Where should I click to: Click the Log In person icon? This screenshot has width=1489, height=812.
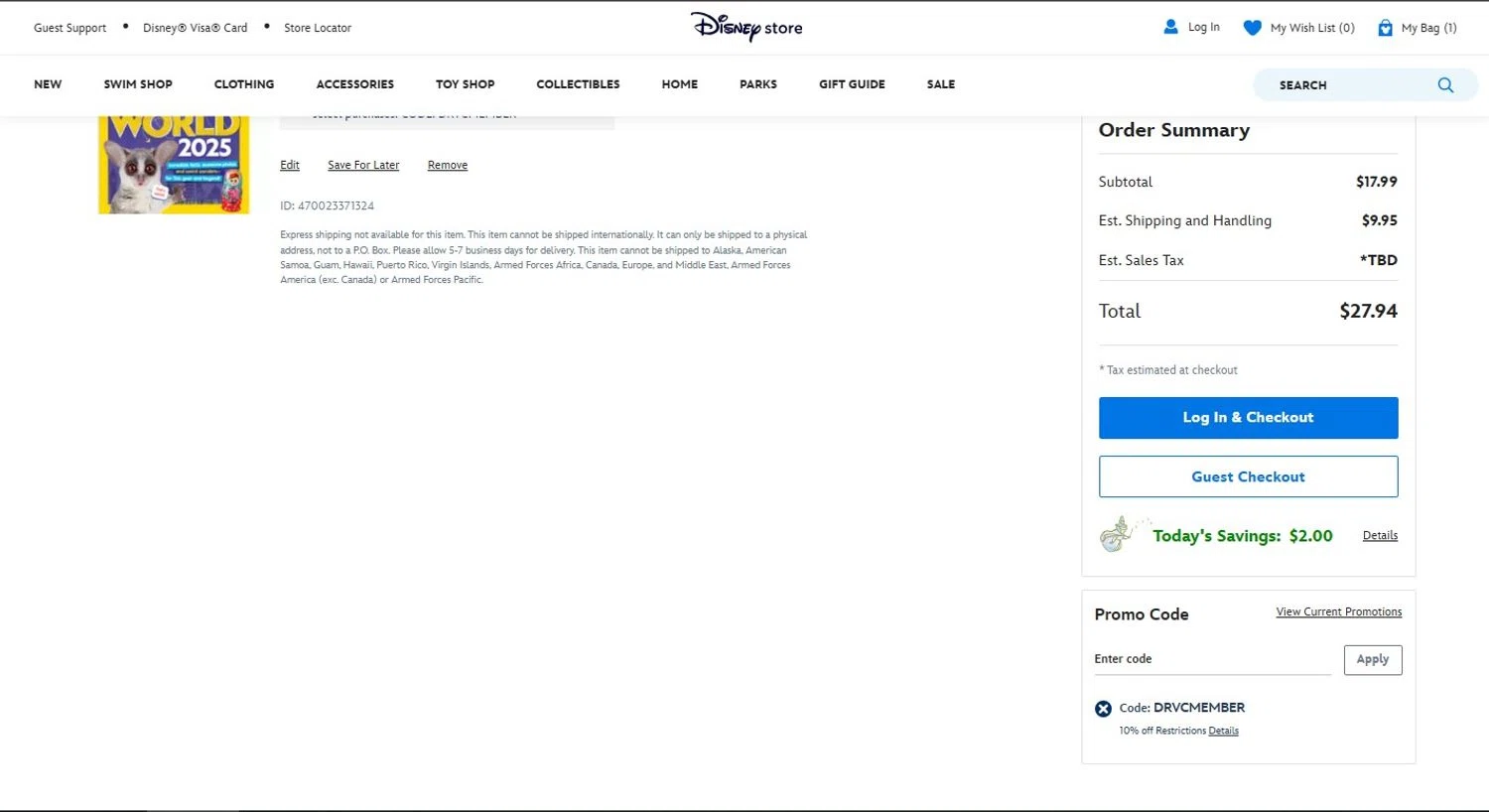[1170, 27]
